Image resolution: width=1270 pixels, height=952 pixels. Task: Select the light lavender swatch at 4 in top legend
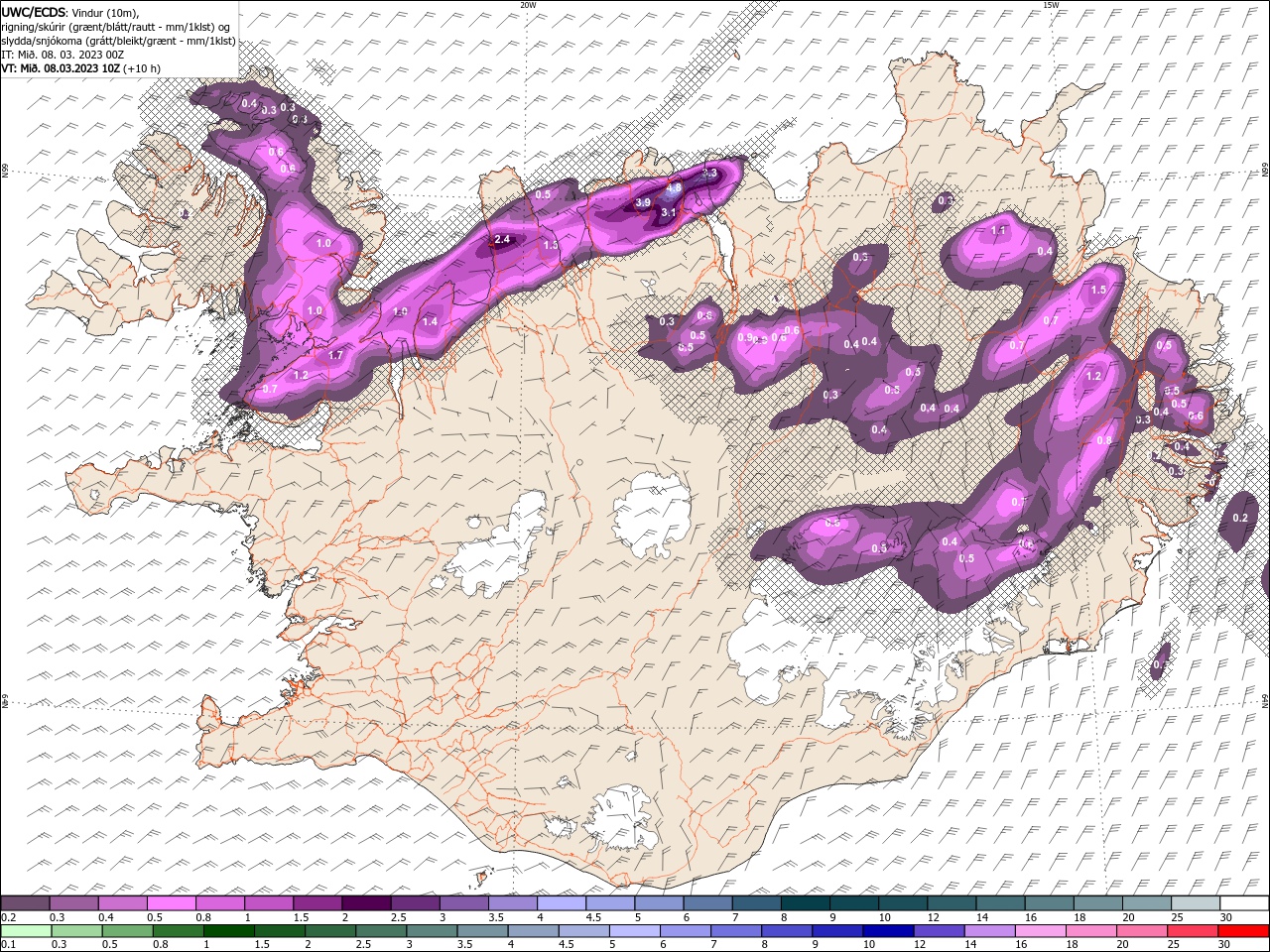561,903
